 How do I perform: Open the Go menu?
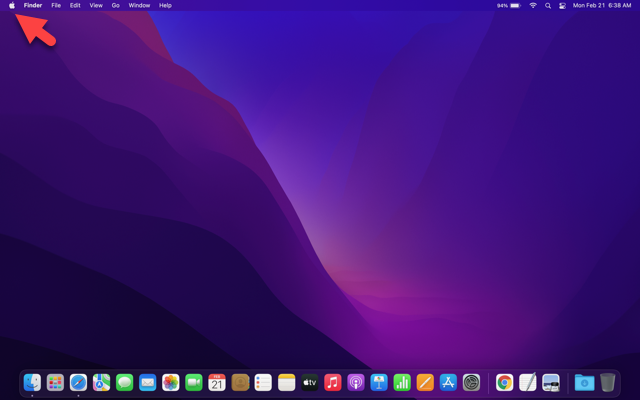pos(116,5)
